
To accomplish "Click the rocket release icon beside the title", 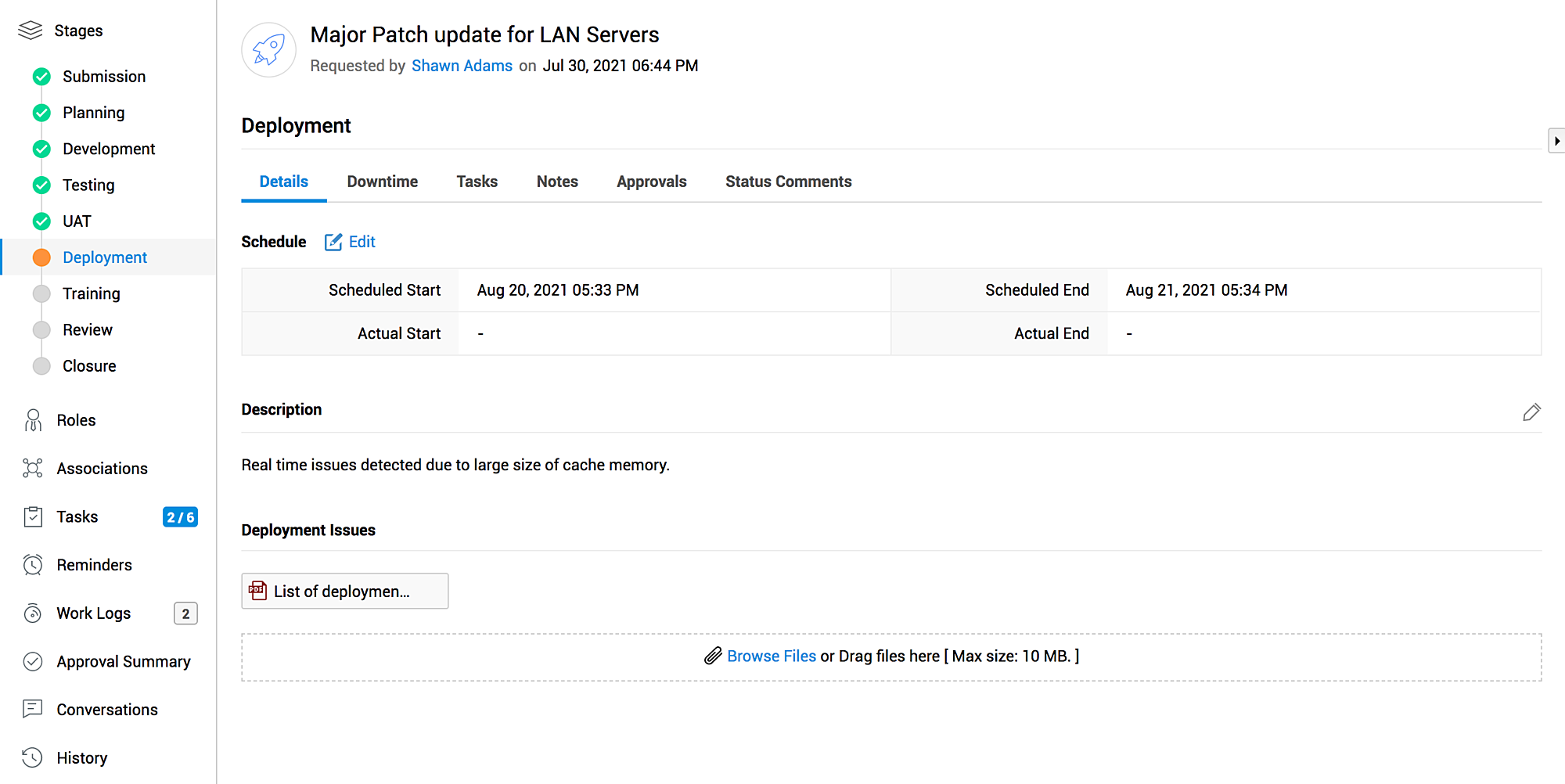I will tap(268, 50).
